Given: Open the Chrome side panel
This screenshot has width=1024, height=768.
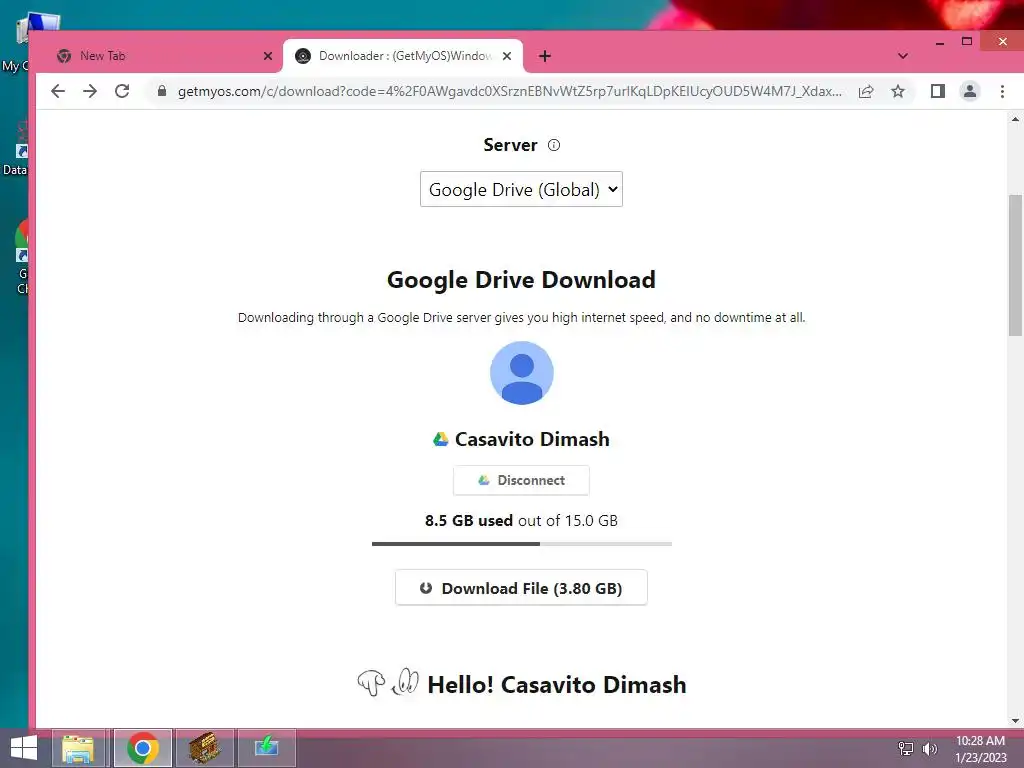Looking at the screenshot, I should [x=938, y=91].
